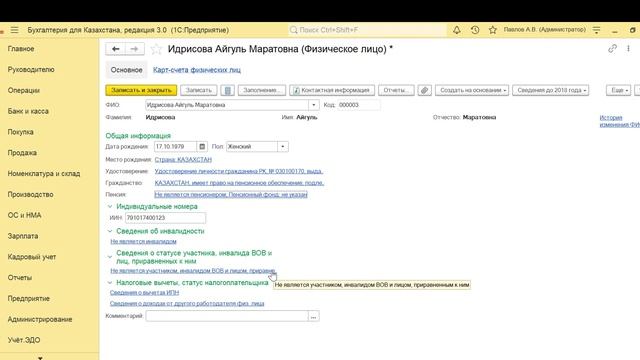Go forward with the right arrow

coord(134,49)
